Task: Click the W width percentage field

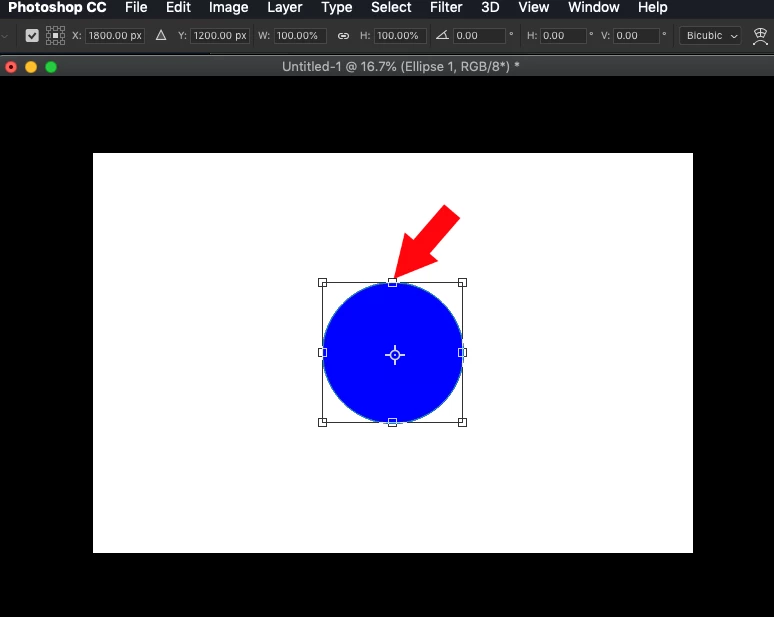Action: 300,36
